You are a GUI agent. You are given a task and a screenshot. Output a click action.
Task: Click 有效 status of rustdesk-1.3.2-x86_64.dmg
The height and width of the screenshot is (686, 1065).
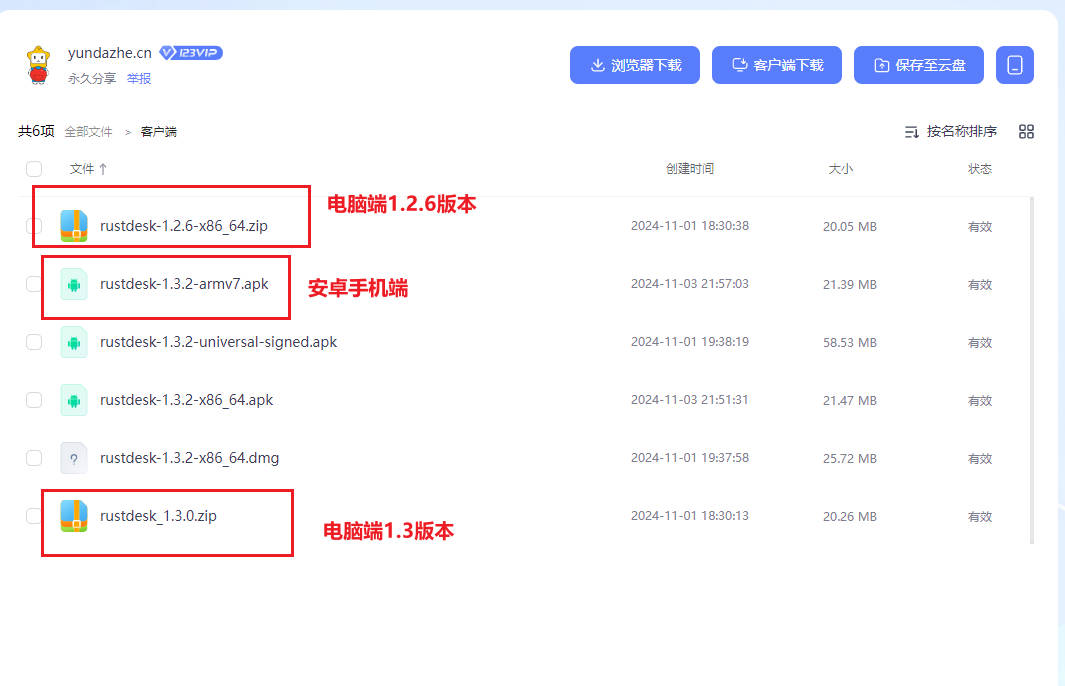979,459
